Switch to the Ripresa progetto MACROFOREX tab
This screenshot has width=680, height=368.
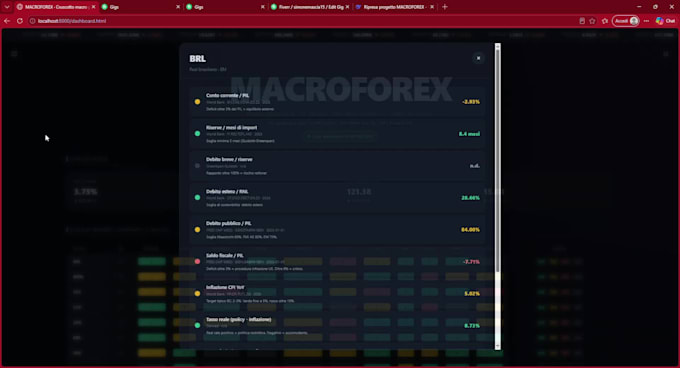coord(393,7)
